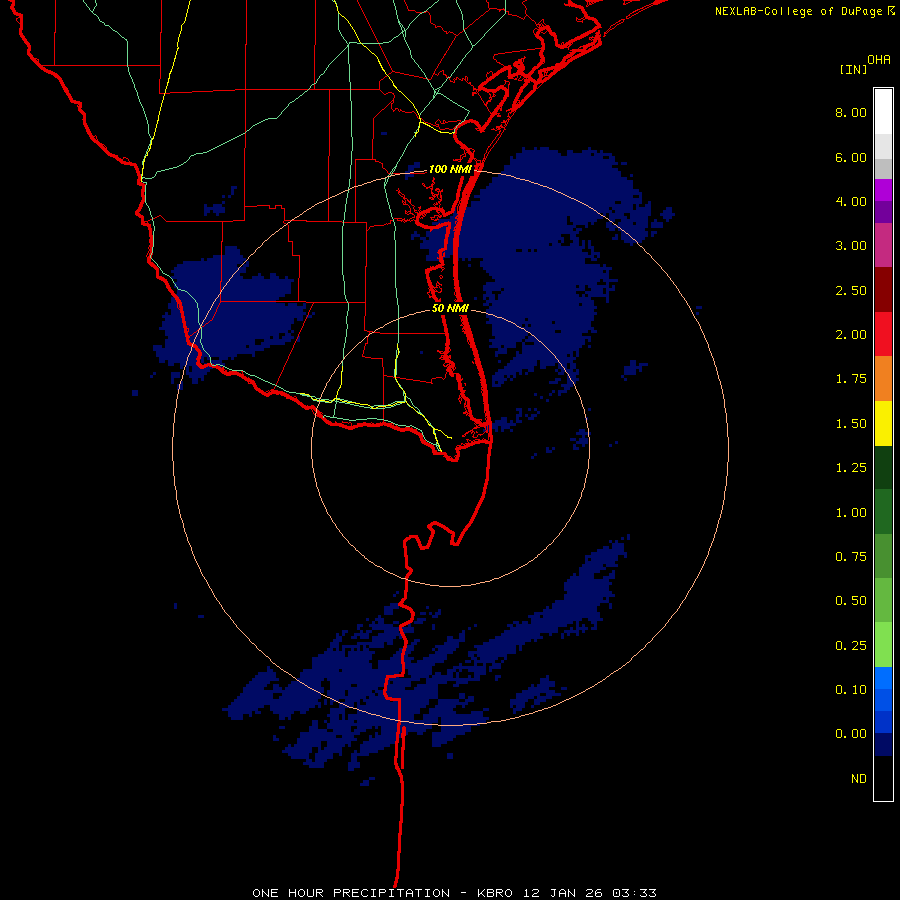Select the 3.00 legend value
Viewport: 900px width, 900px height.
coord(851,246)
